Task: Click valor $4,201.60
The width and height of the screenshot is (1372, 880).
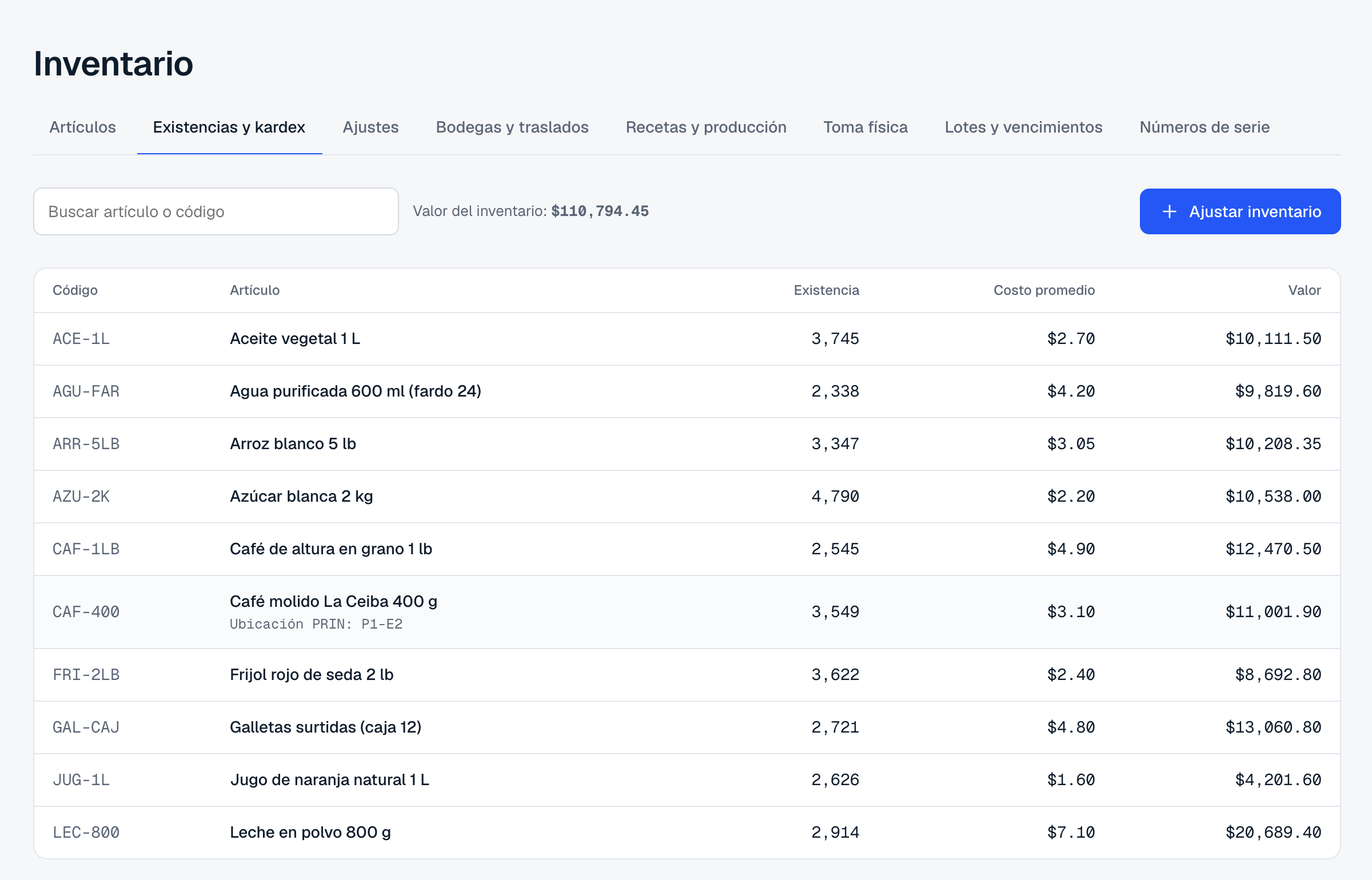Action: point(1278,780)
